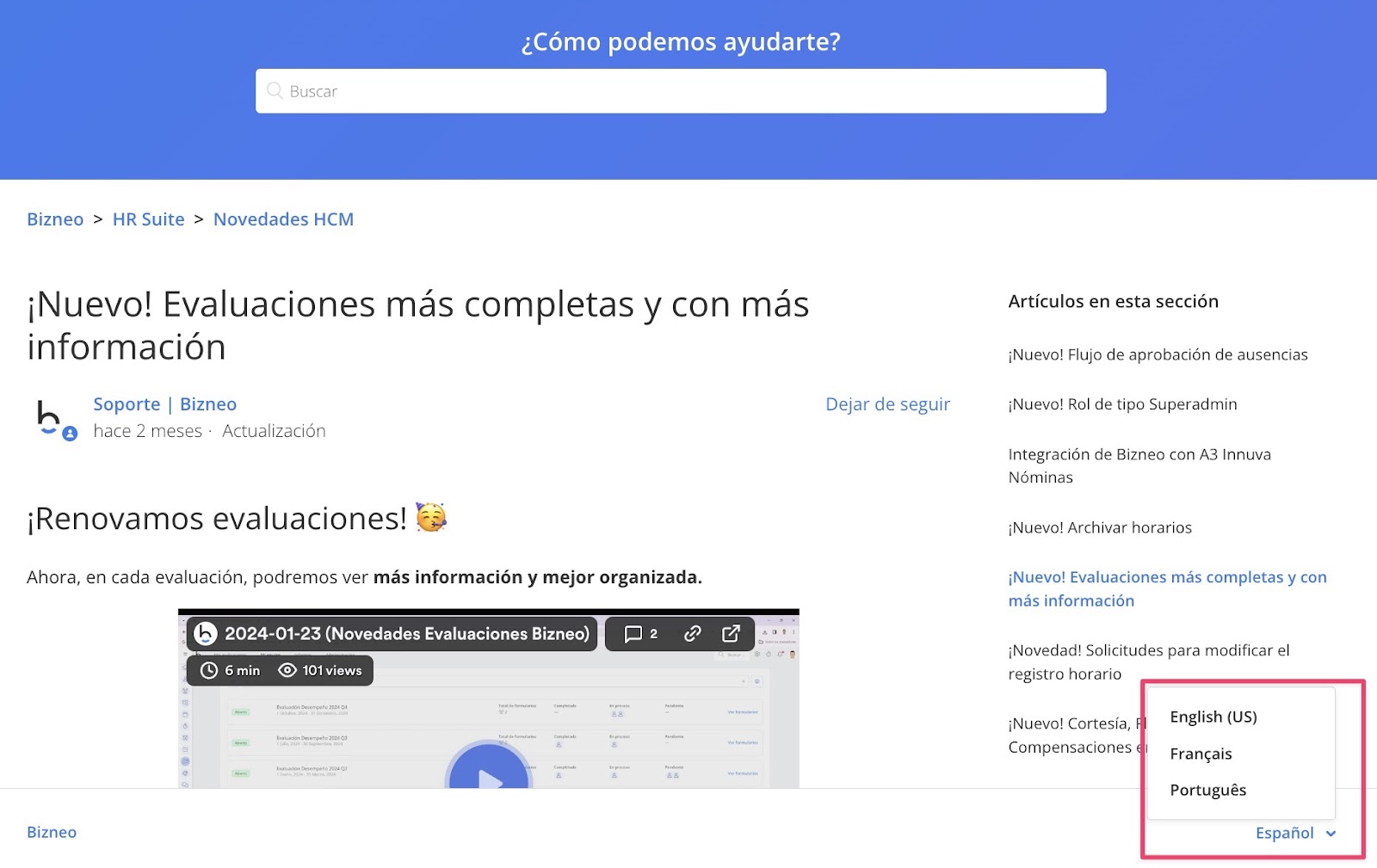1377x868 pixels.
Task: Open video comments icon showing 2
Action: click(641, 634)
